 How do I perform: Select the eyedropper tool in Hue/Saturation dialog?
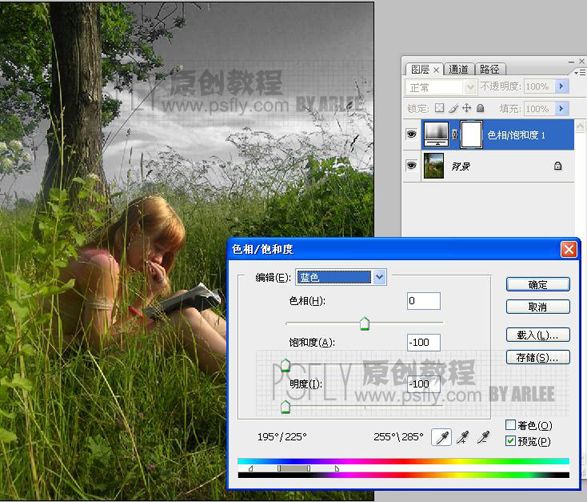click(441, 437)
